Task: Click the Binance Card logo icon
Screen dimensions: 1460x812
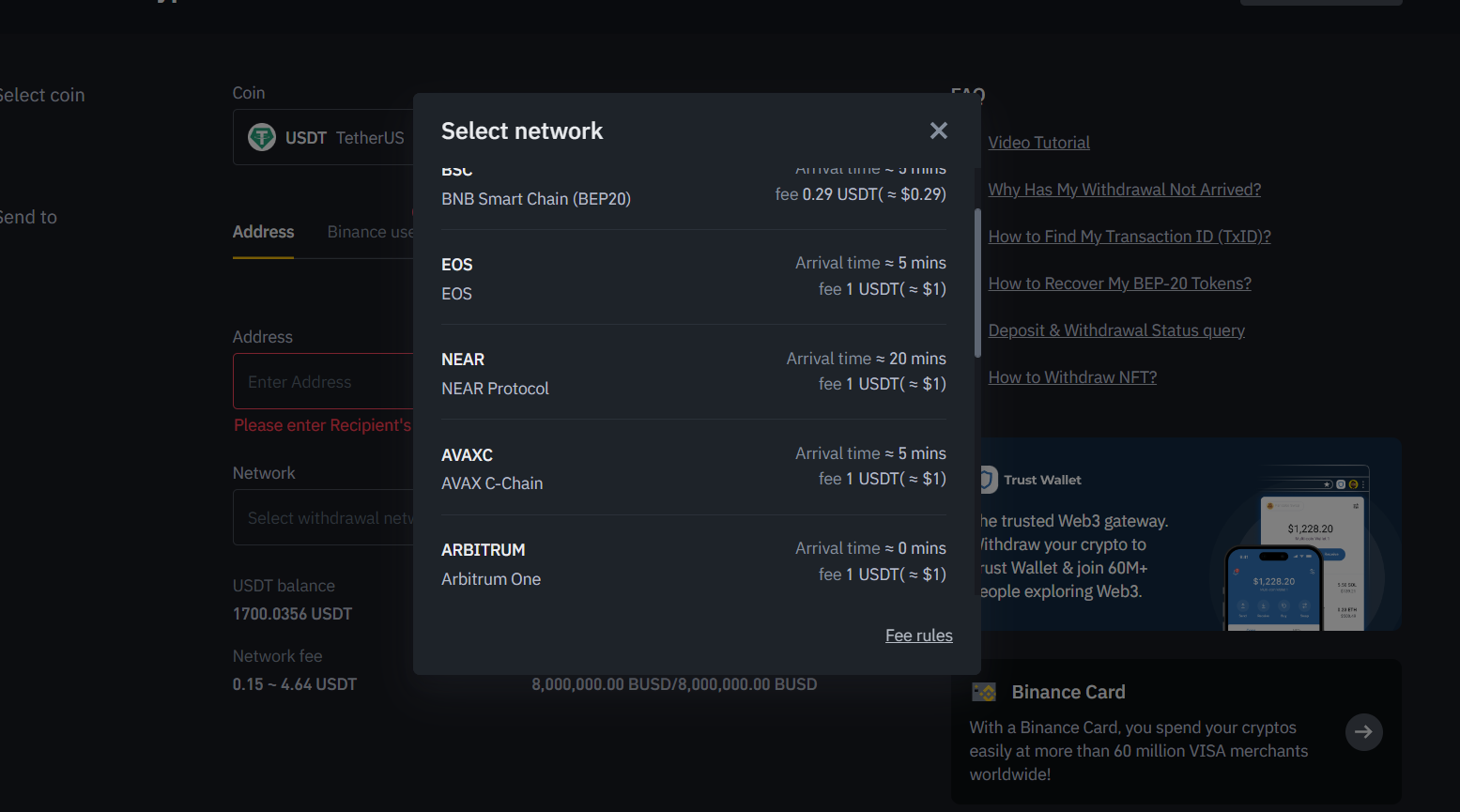Action: [x=984, y=692]
